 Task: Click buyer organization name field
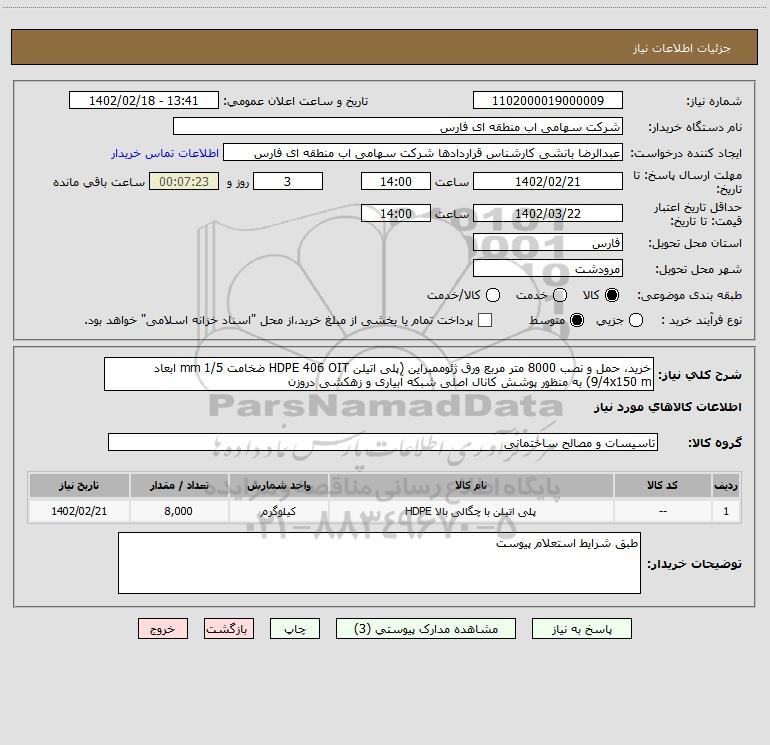[398, 127]
